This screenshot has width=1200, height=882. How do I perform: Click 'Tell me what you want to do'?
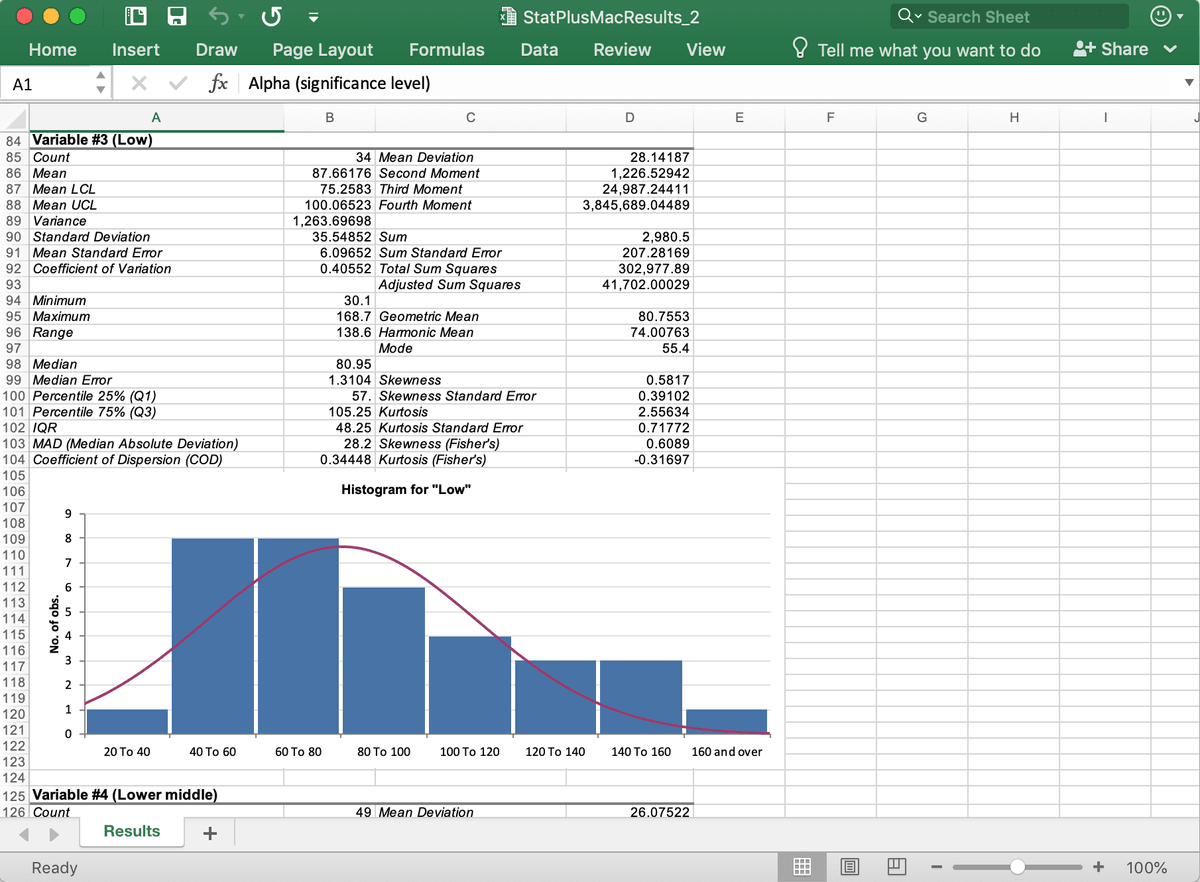(x=928, y=50)
